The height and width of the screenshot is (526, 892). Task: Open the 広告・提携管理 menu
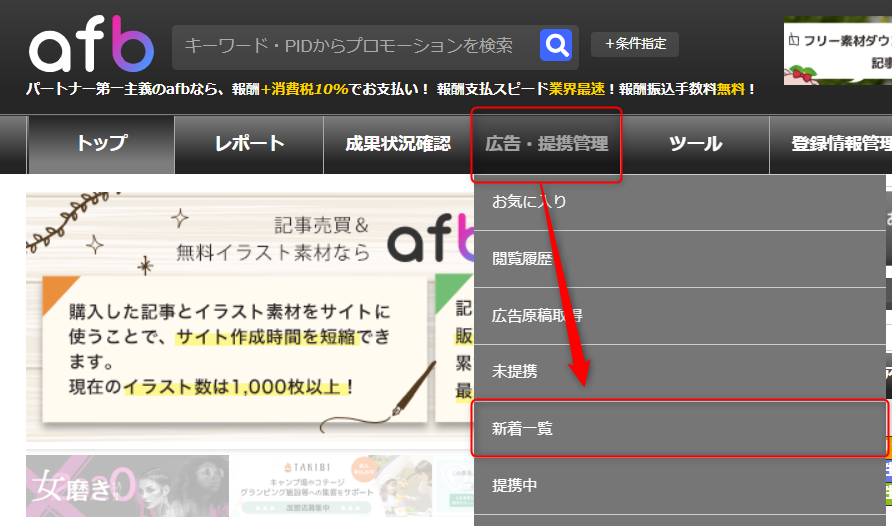547,144
